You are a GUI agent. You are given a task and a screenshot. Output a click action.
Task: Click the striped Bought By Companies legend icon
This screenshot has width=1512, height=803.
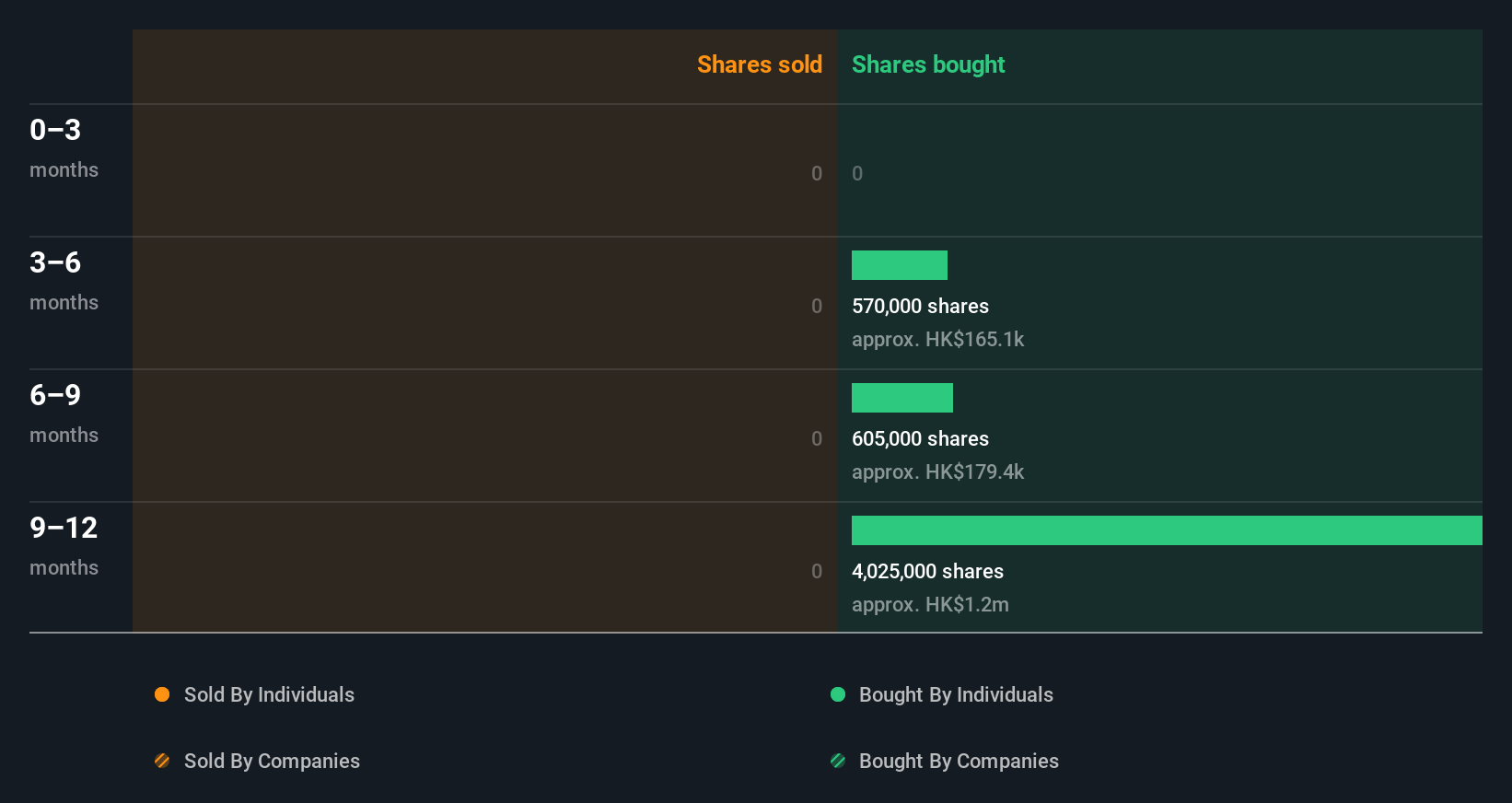click(x=838, y=761)
